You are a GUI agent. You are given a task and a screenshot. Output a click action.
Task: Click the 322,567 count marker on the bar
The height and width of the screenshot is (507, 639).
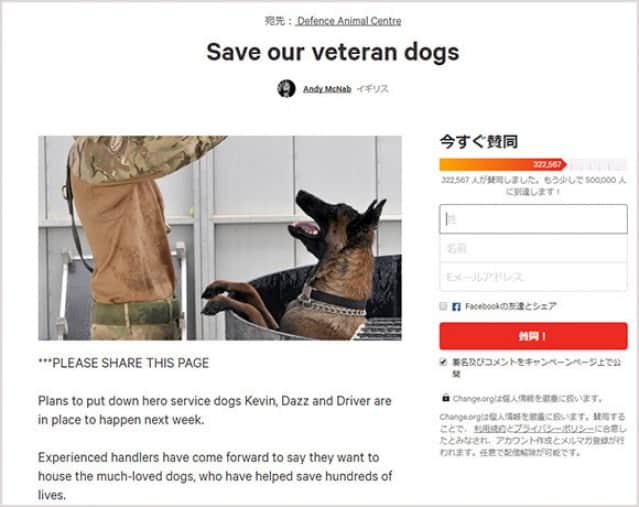[547, 164]
